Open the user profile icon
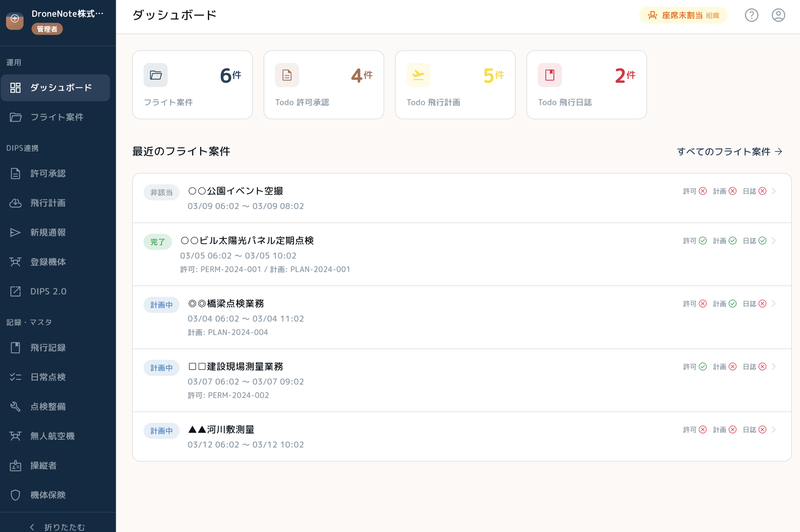This screenshot has width=800, height=532. 778,15
